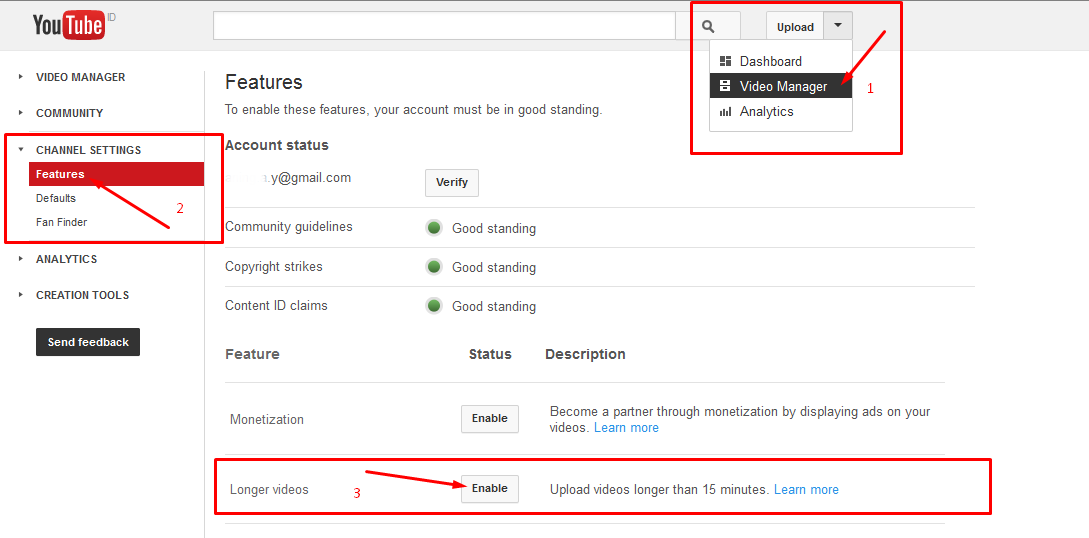Select Video Manager from the dropdown menu
The image size is (1089, 538).
coord(781,86)
